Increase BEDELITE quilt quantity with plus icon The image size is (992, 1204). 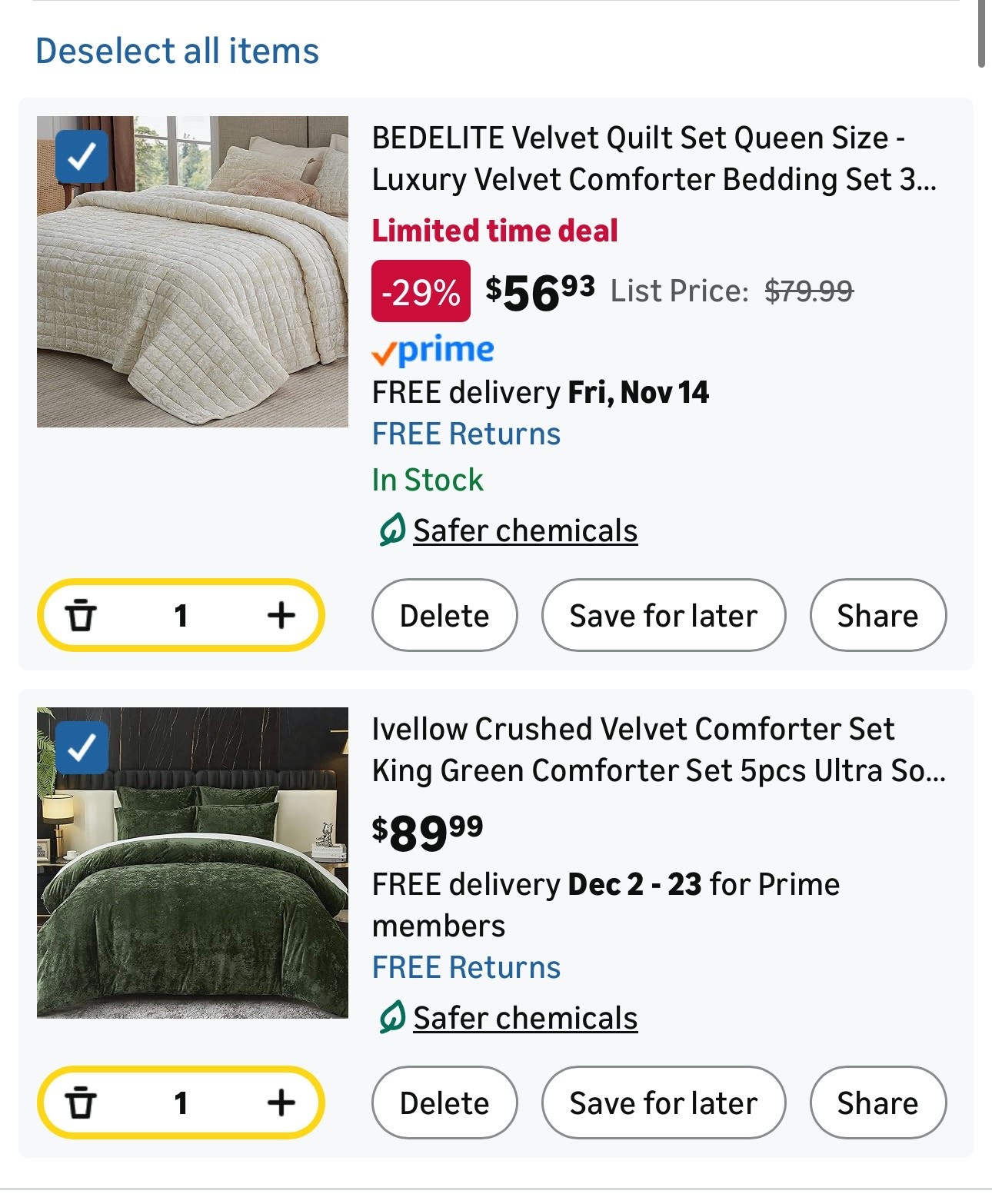point(281,615)
